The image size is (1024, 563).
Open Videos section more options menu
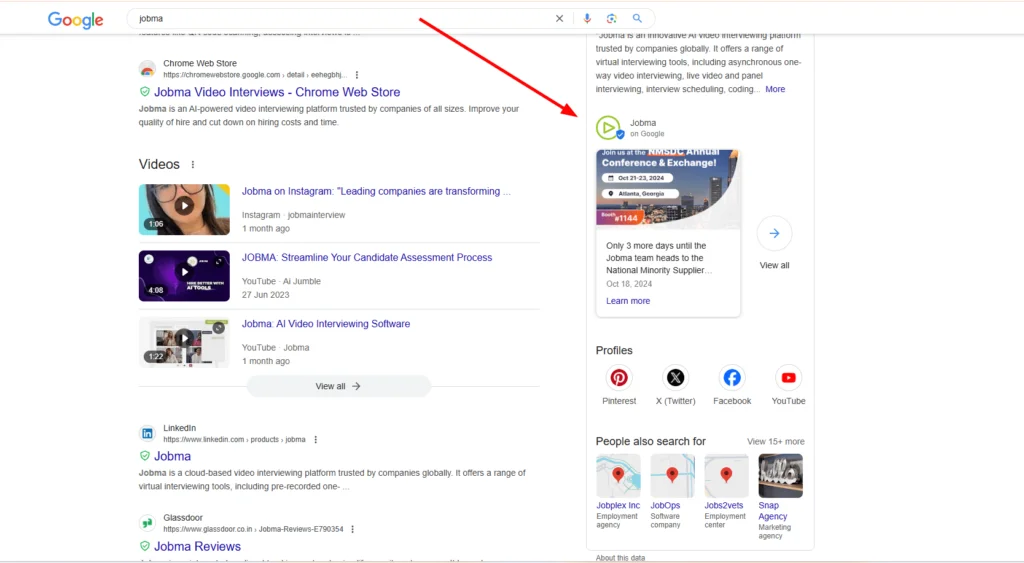click(x=193, y=165)
